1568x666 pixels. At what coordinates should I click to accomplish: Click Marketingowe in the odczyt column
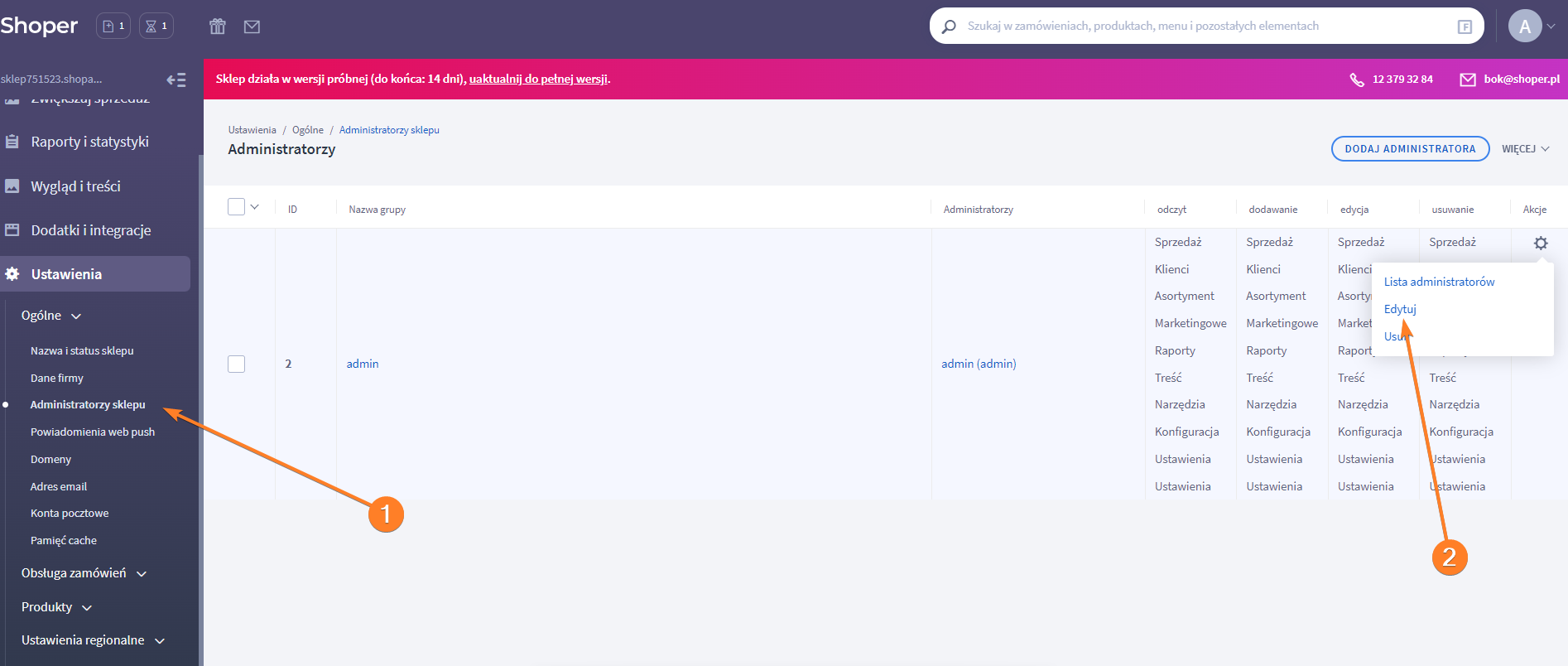pos(1190,323)
